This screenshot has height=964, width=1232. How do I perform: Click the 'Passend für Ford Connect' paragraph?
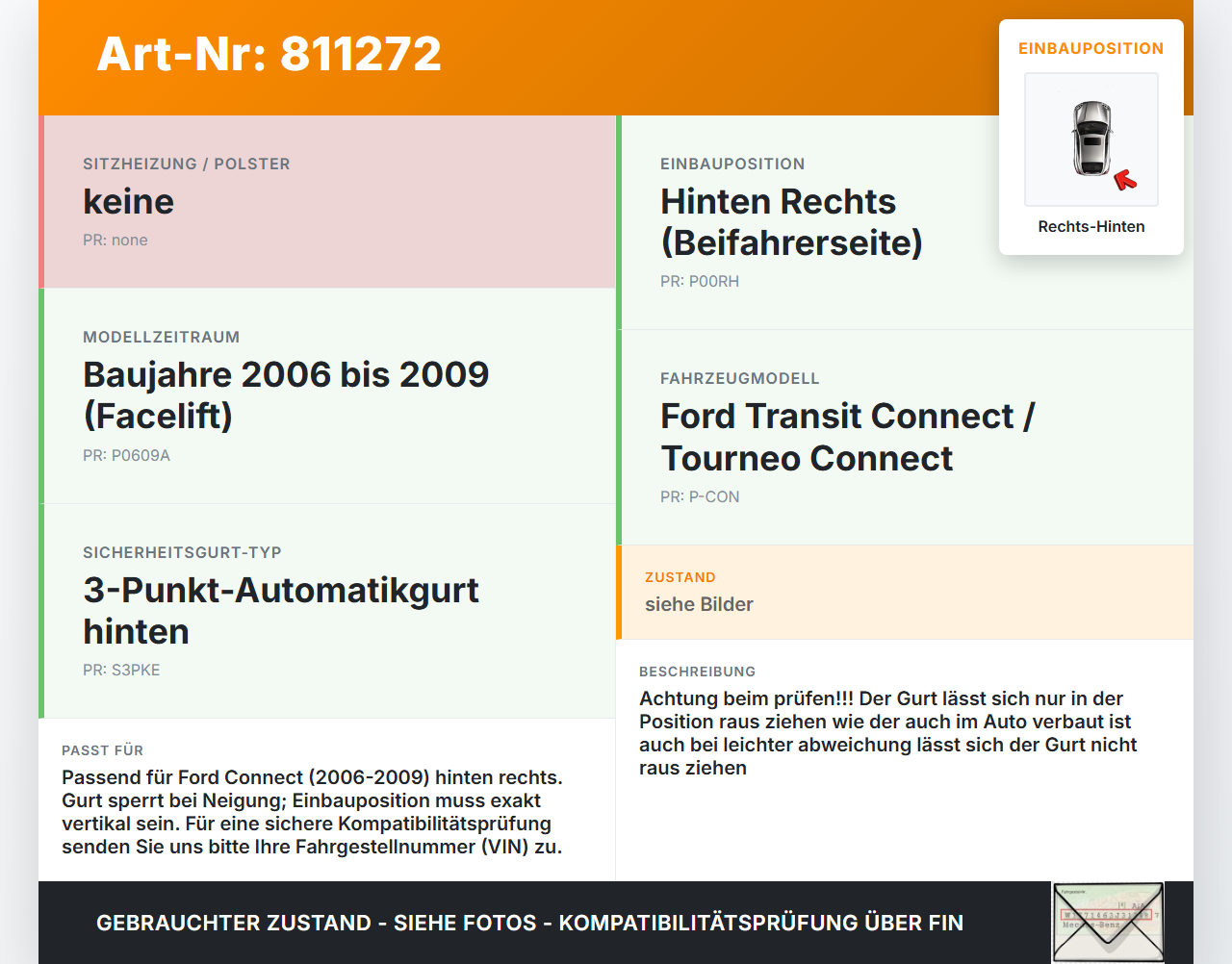click(312, 813)
